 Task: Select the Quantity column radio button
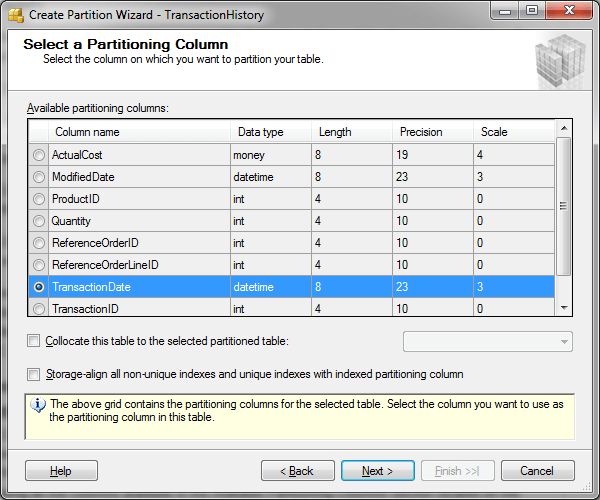[39, 221]
